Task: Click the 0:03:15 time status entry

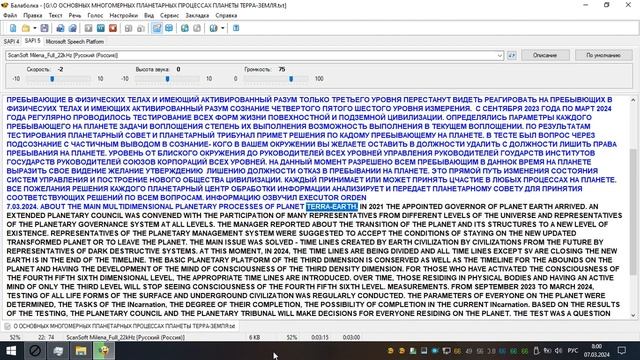Action: click(x=320, y=338)
